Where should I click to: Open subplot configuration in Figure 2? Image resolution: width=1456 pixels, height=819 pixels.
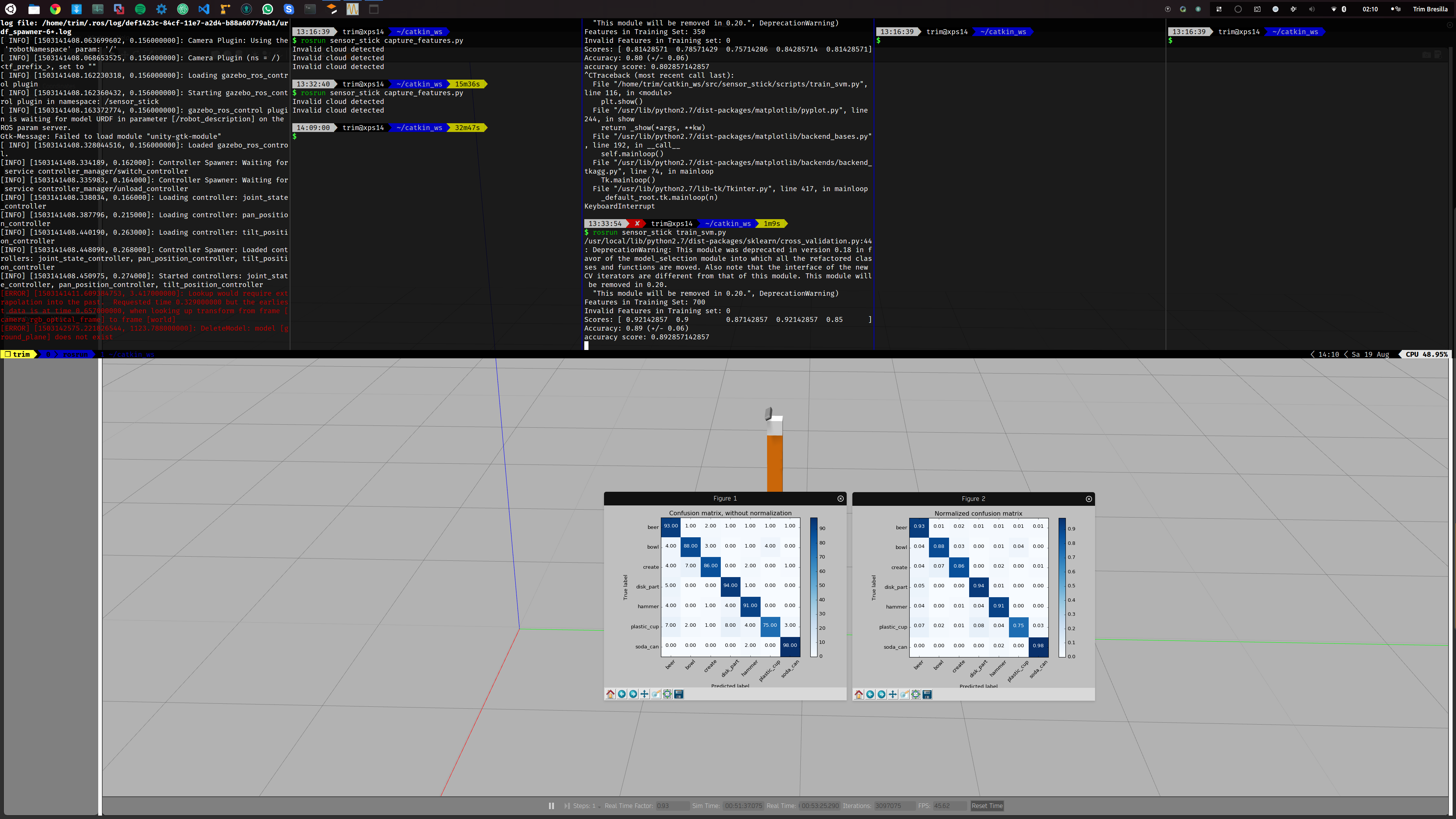coord(916,695)
